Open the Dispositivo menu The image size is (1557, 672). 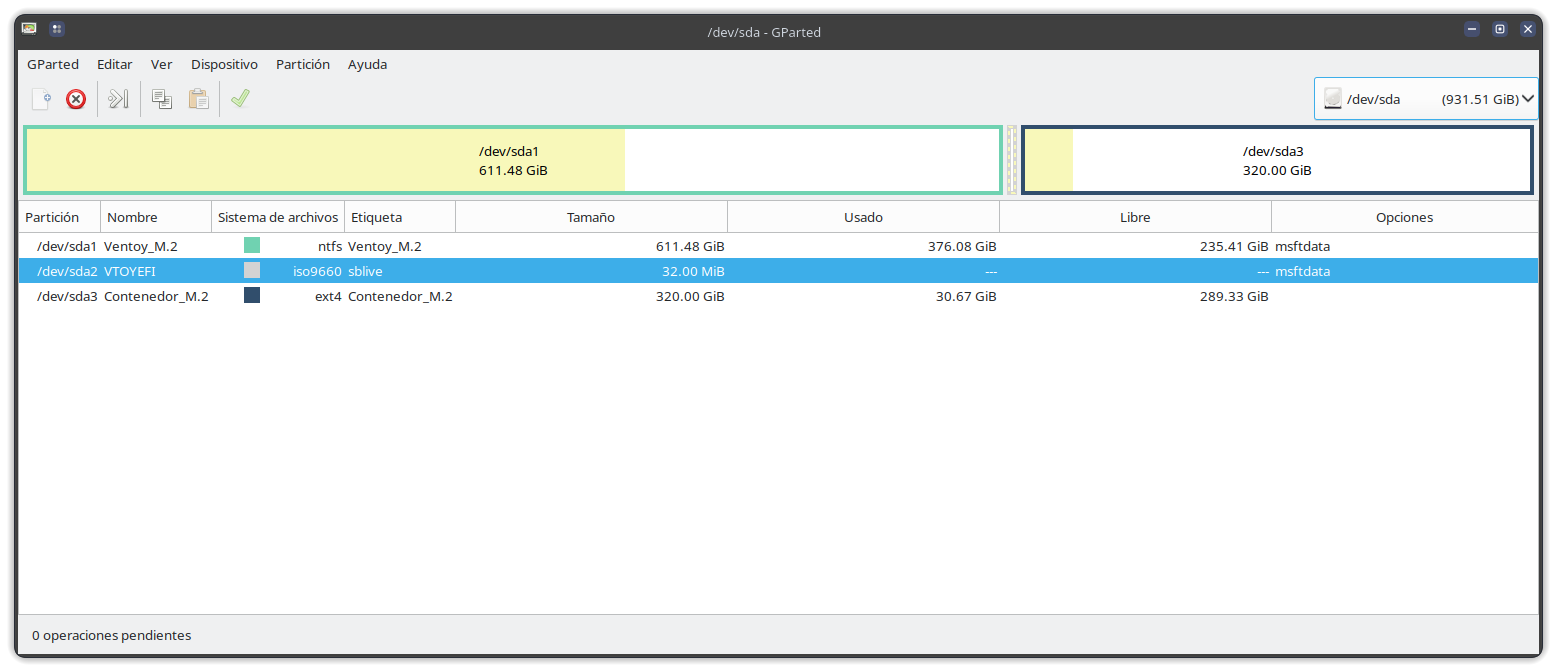(x=225, y=64)
